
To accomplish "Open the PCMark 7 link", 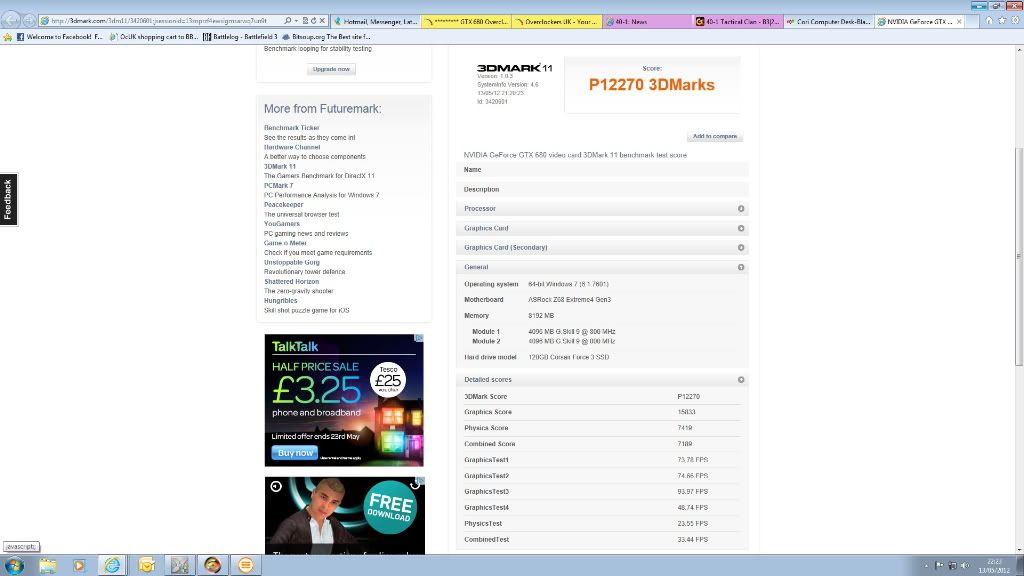I will [x=278, y=185].
